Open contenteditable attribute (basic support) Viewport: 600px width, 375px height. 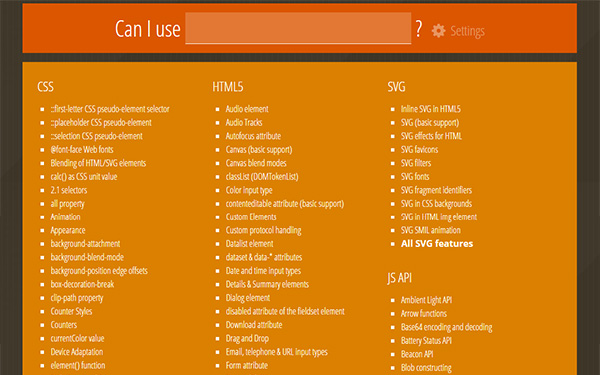(285, 204)
